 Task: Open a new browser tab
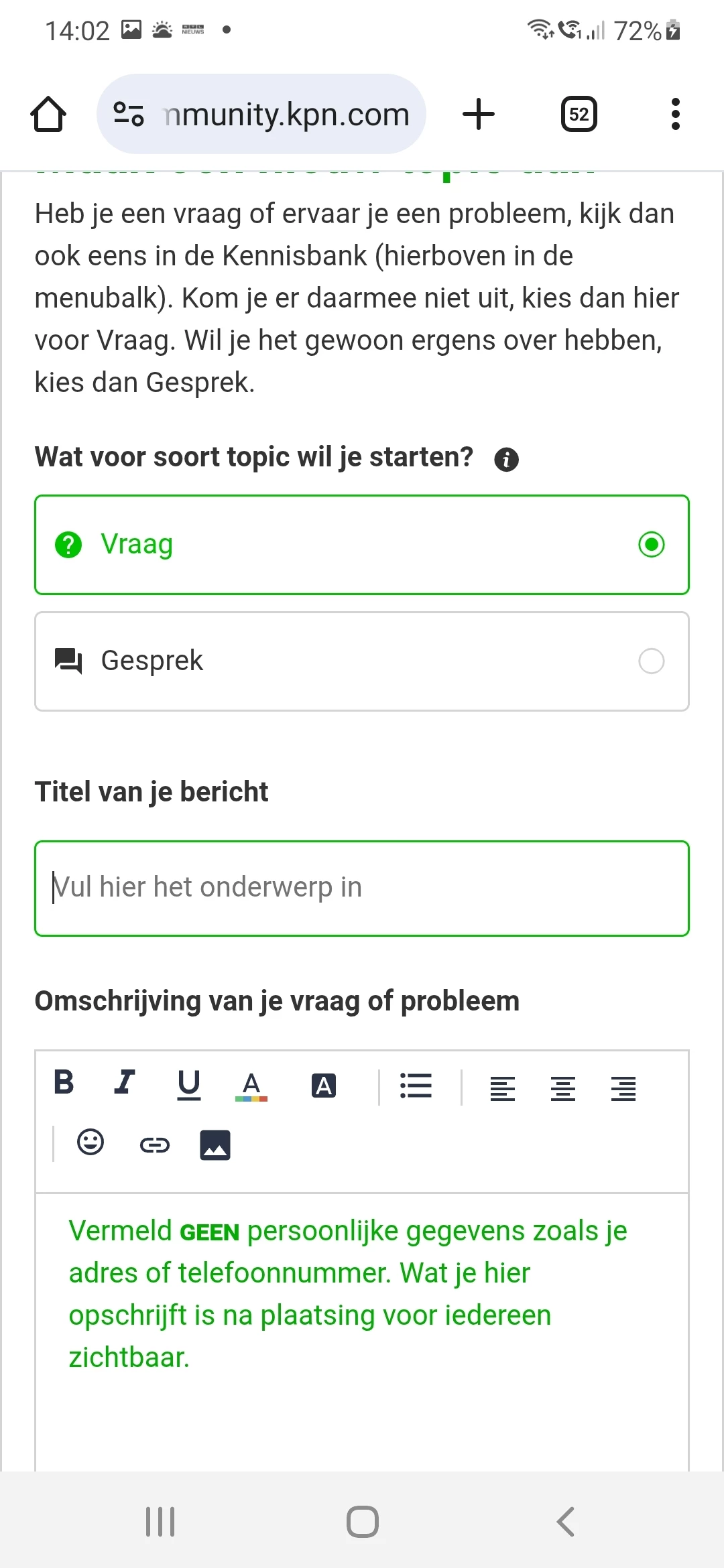pyautogui.click(x=479, y=115)
